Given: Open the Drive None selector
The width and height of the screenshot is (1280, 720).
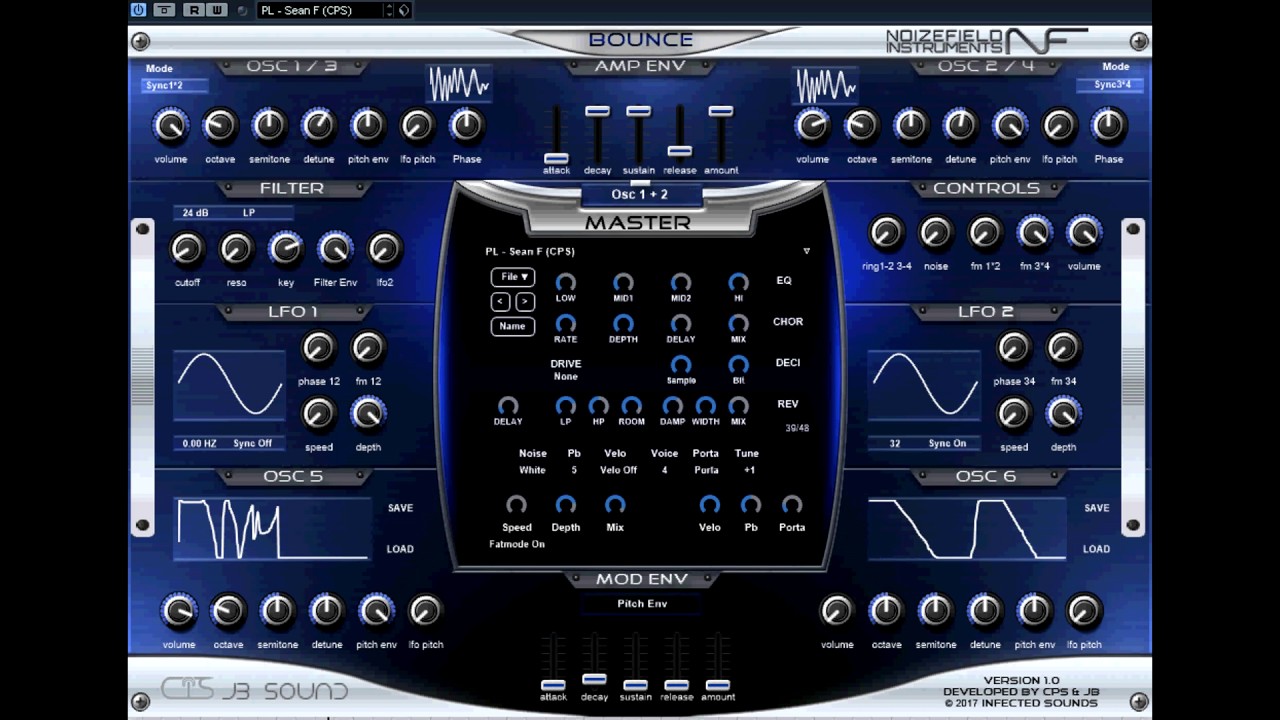Looking at the screenshot, I should tap(566, 377).
